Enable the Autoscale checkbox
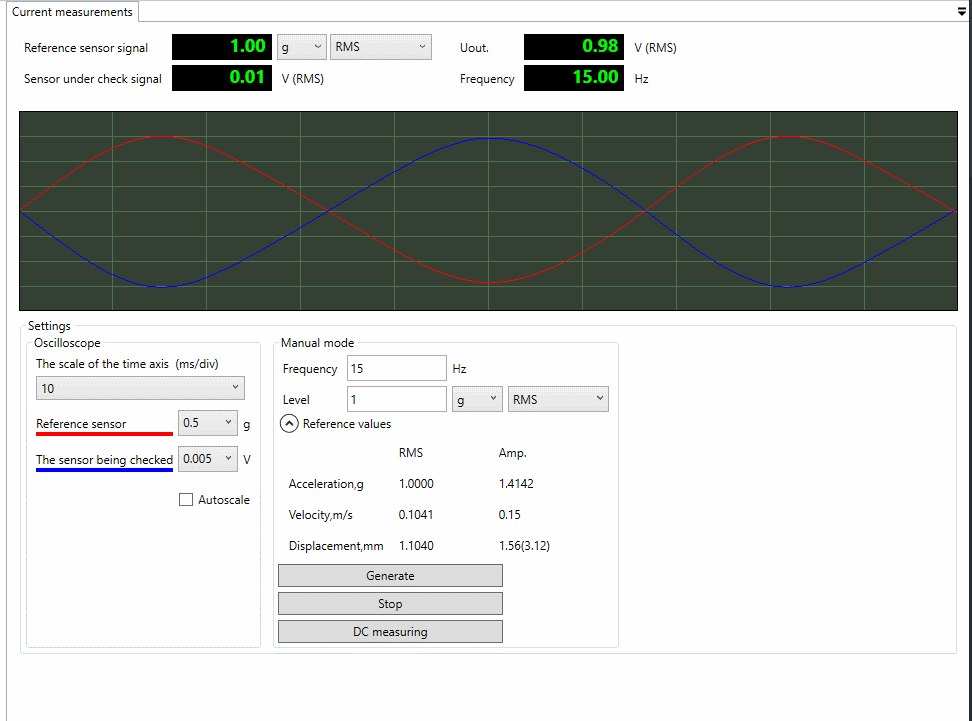The height and width of the screenshot is (721, 972). coord(186,500)
